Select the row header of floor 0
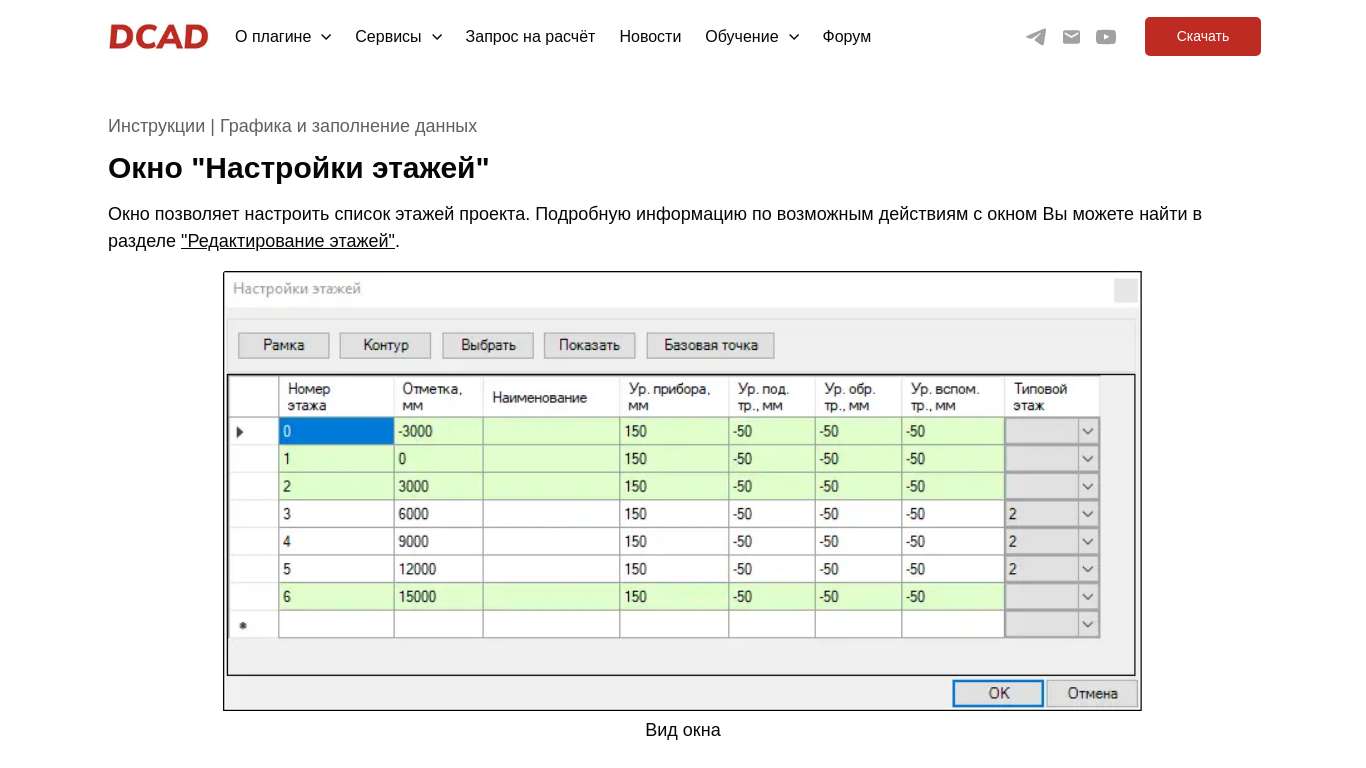 pos(254,431)
